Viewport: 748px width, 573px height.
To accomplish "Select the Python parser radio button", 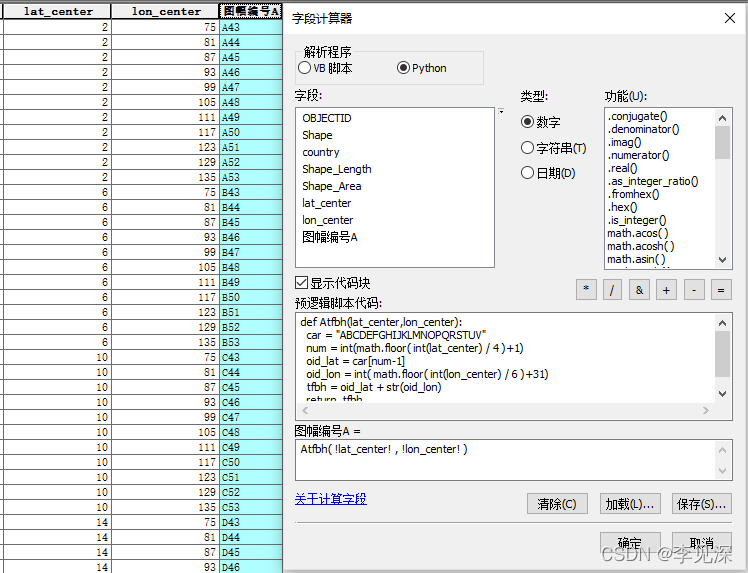I will tap(404, 68).
